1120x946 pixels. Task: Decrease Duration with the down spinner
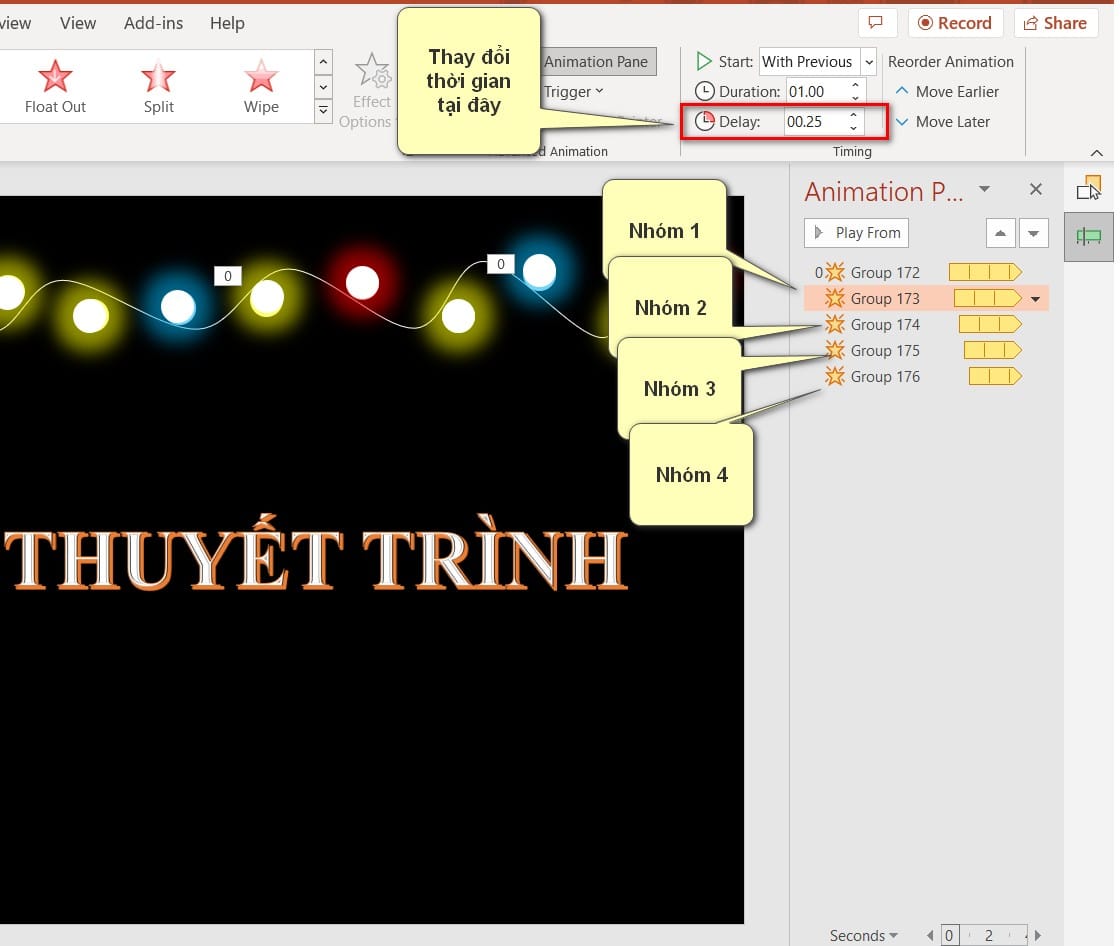click(x=856, y=98)
